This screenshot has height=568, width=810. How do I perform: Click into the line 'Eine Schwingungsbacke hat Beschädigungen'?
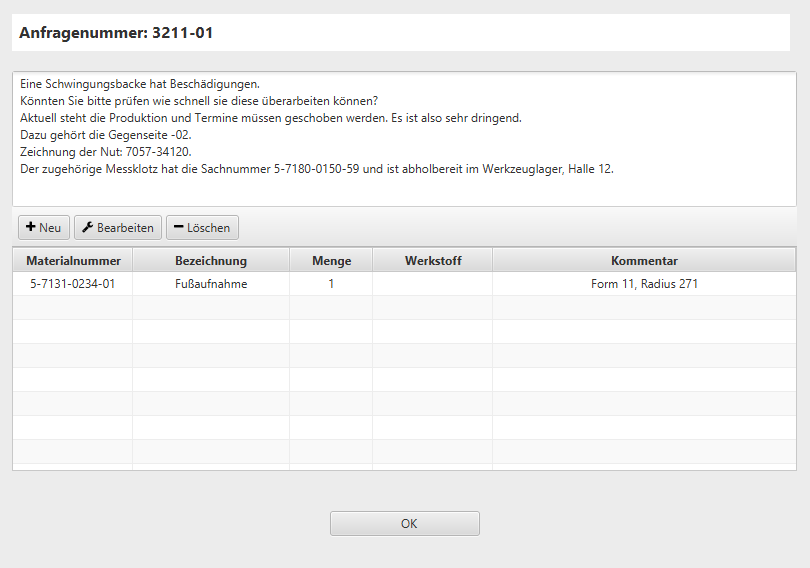tap(140, 84)
